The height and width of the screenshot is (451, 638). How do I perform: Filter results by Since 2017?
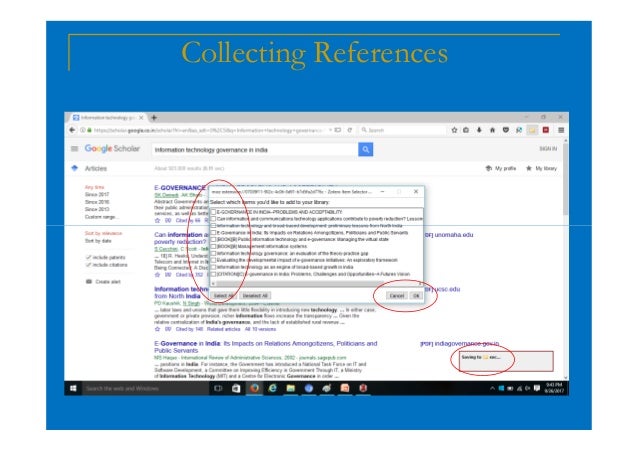(97, 195)
